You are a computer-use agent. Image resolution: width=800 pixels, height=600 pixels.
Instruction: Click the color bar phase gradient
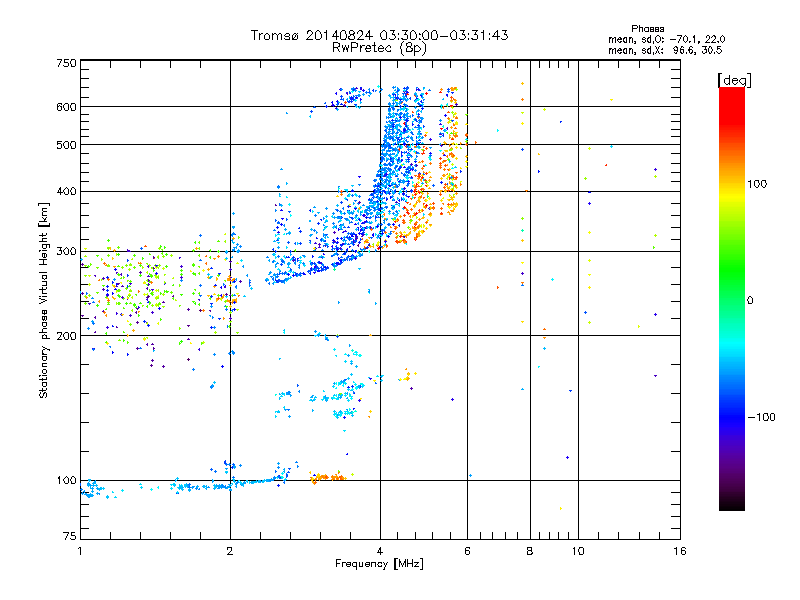[x=732, y=298]
